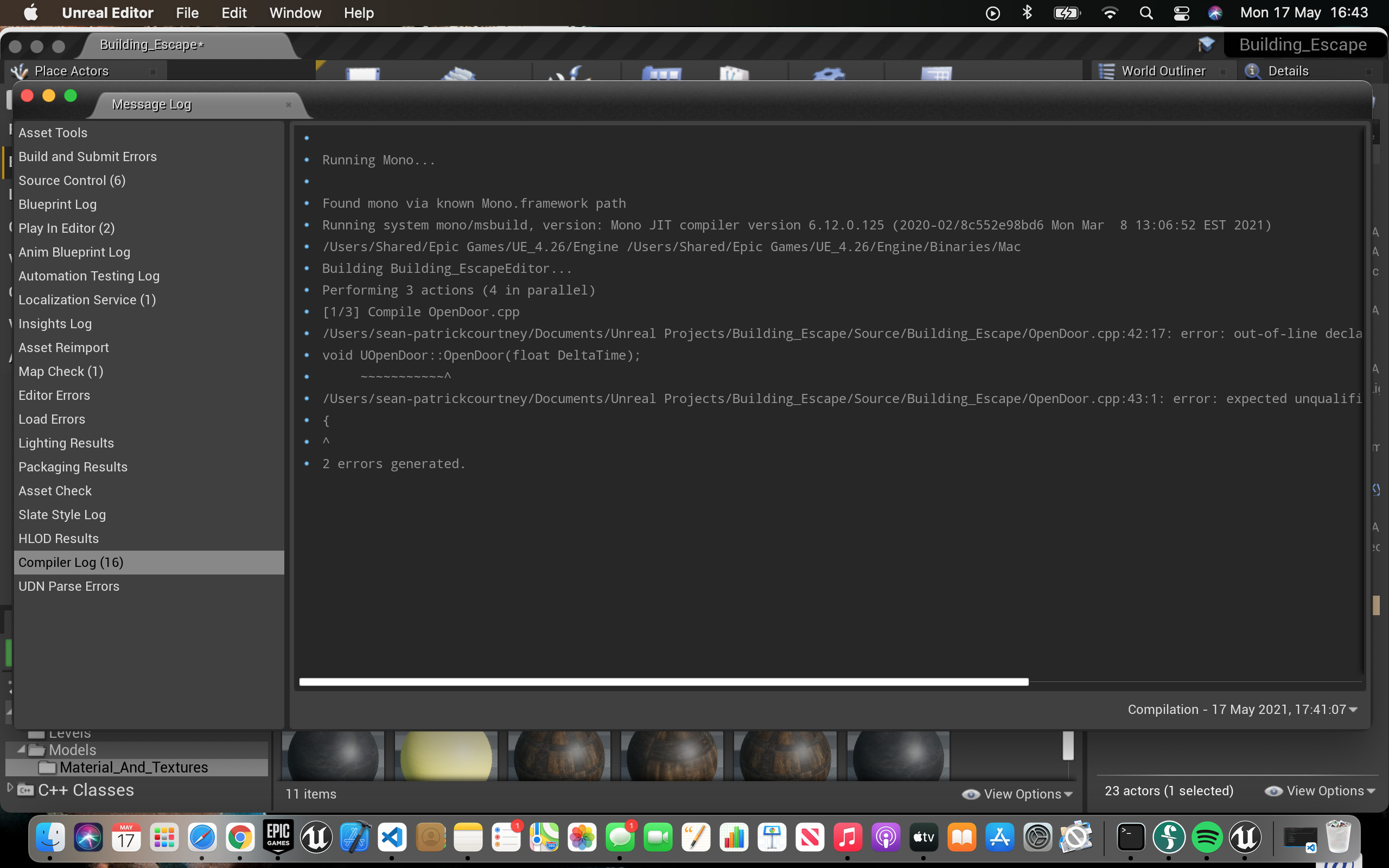Open Epic Games Launcher in Dock

point(278,838)
